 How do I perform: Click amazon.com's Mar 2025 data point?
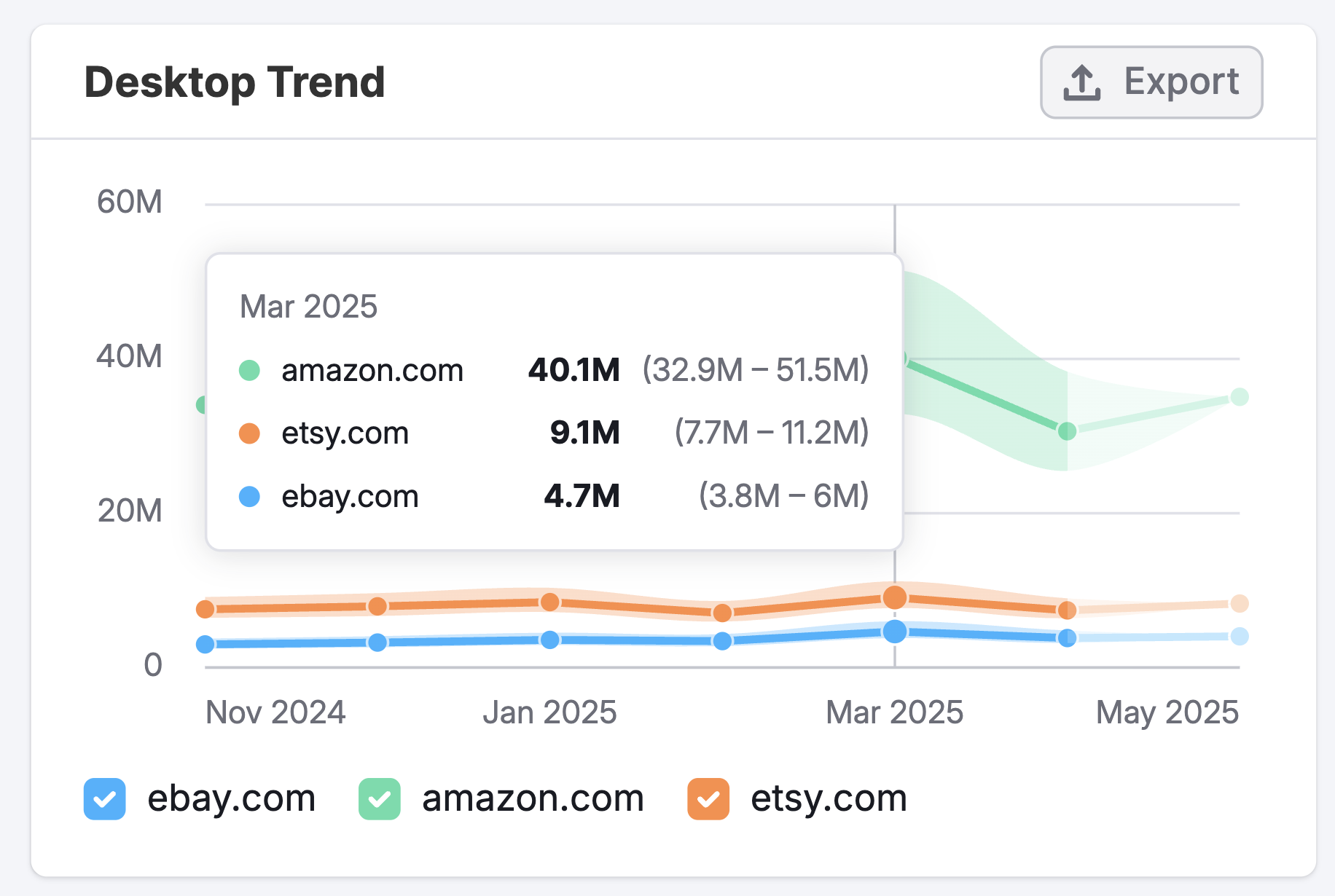point(902,358)
